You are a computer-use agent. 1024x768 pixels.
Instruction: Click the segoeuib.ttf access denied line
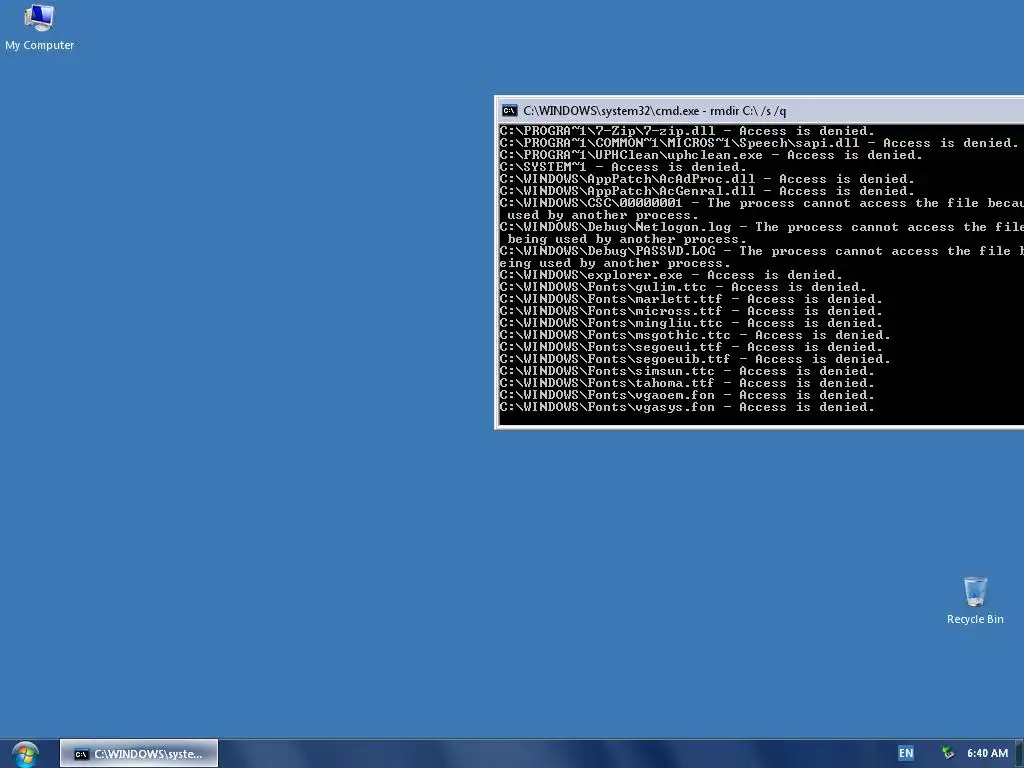coord(695,359)
